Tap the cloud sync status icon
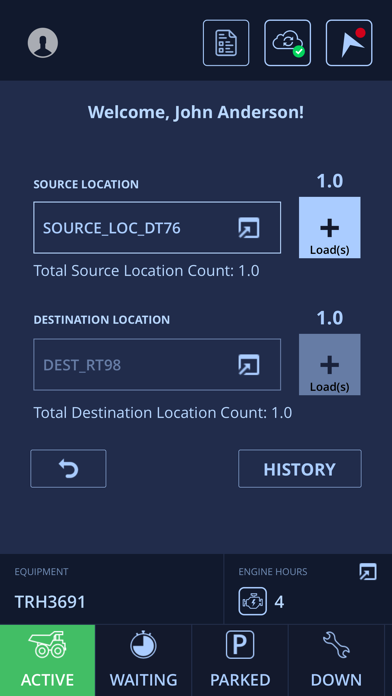Image resolution: width=392 pixels, height=696 pixels. [x=288, y=43]
